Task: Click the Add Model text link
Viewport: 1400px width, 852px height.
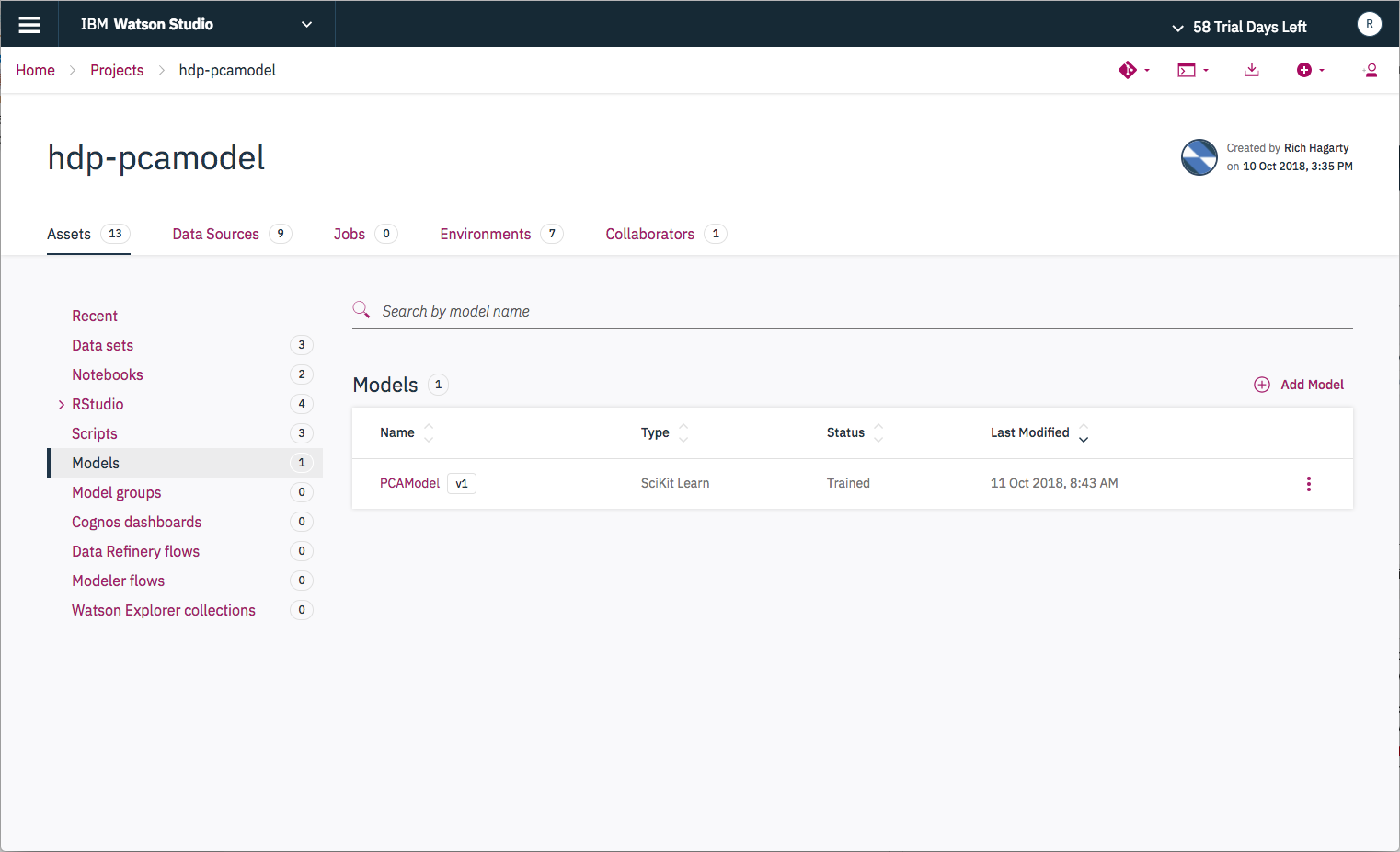Action: pos(1312,385)
